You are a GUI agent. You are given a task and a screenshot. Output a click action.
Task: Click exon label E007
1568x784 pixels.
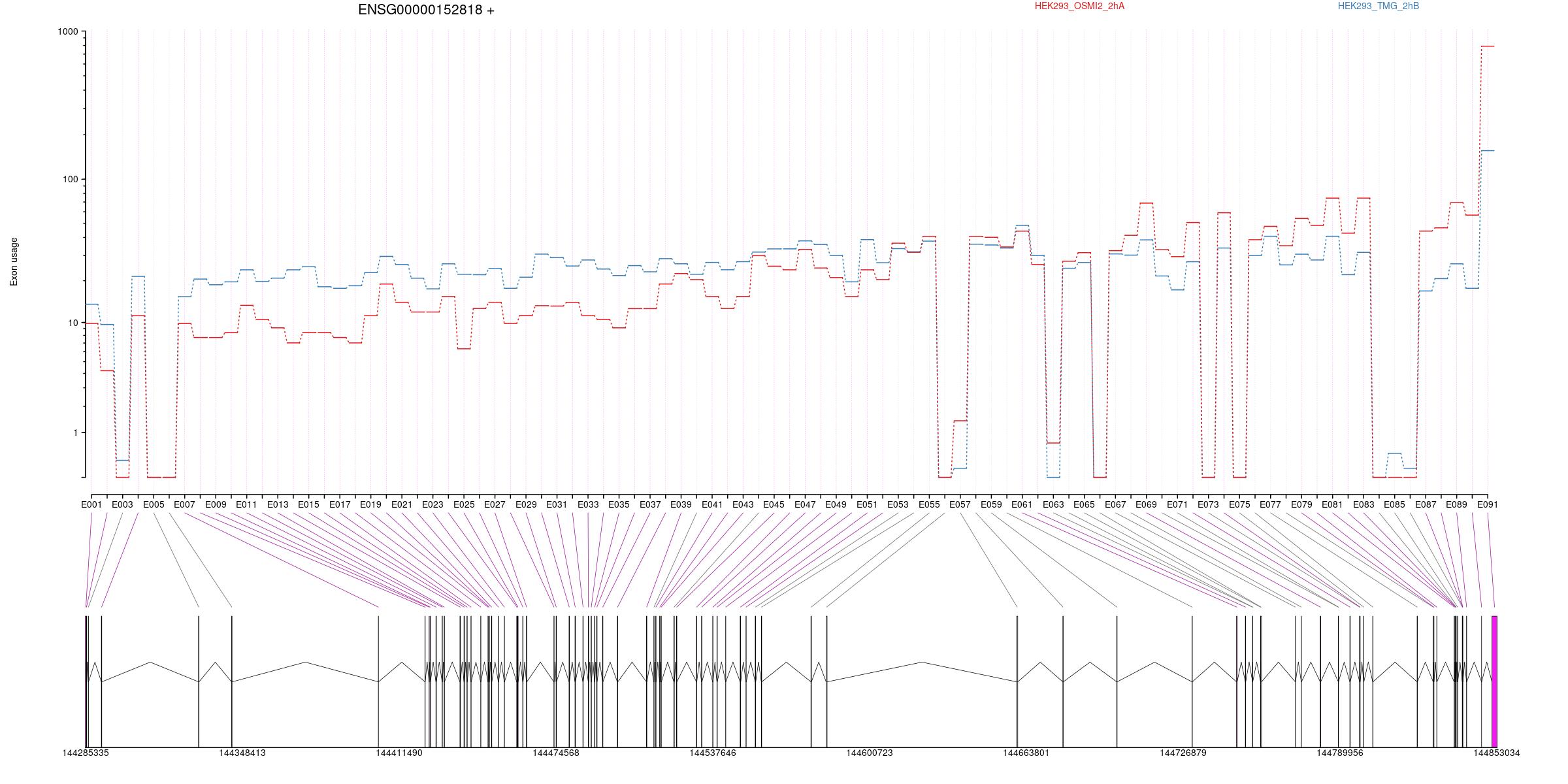click(184, 504)
